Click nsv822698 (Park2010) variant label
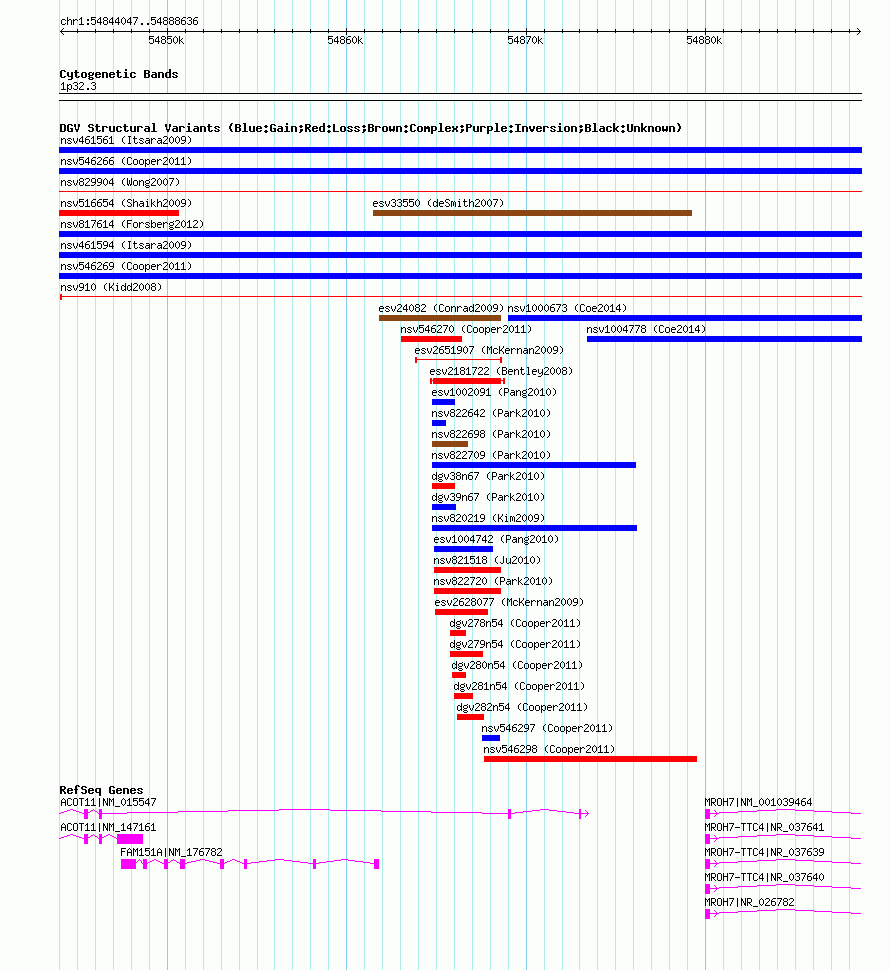Viewport: 890px width, 970px height. (x=491, y=435)
